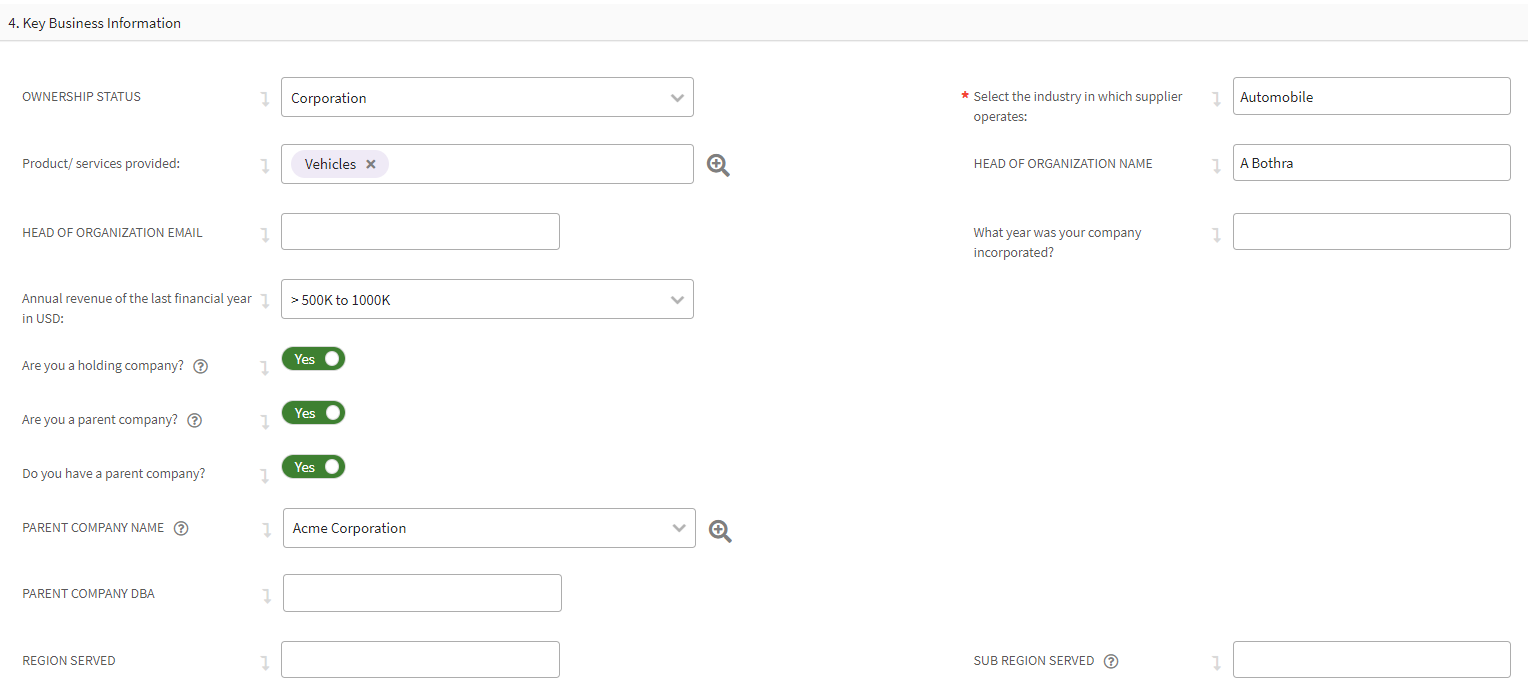Screen dimensions: 1528x688
Task: Click the arrow icon beside OWNERSHIP STATUS label
Action: click(265, 99)
